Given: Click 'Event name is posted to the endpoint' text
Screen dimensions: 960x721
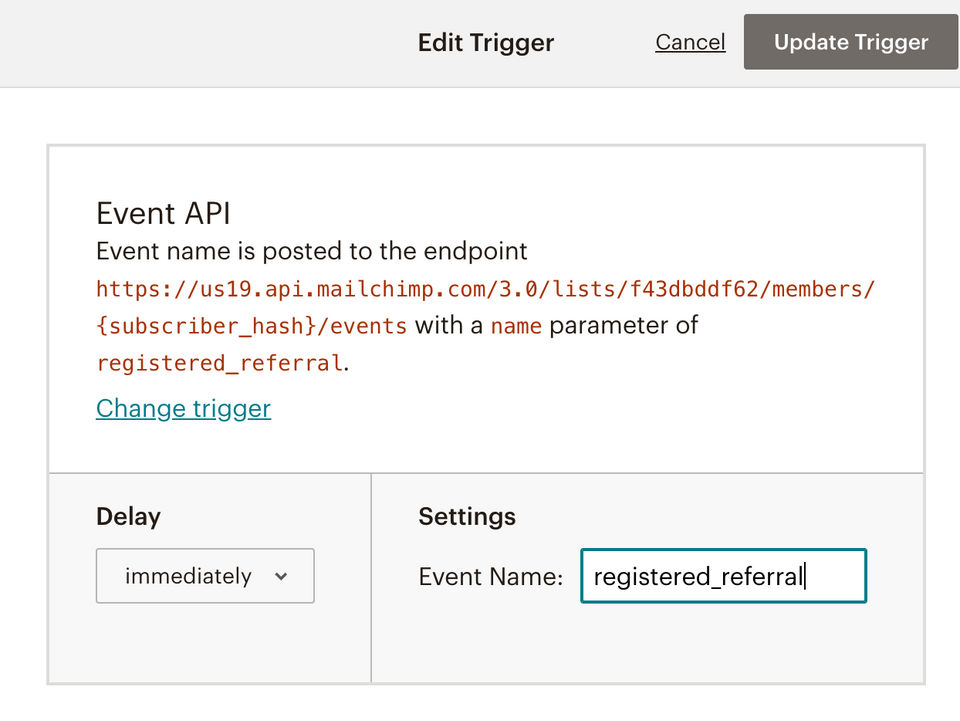Looking at the screenshot, I should coord(312,250).
